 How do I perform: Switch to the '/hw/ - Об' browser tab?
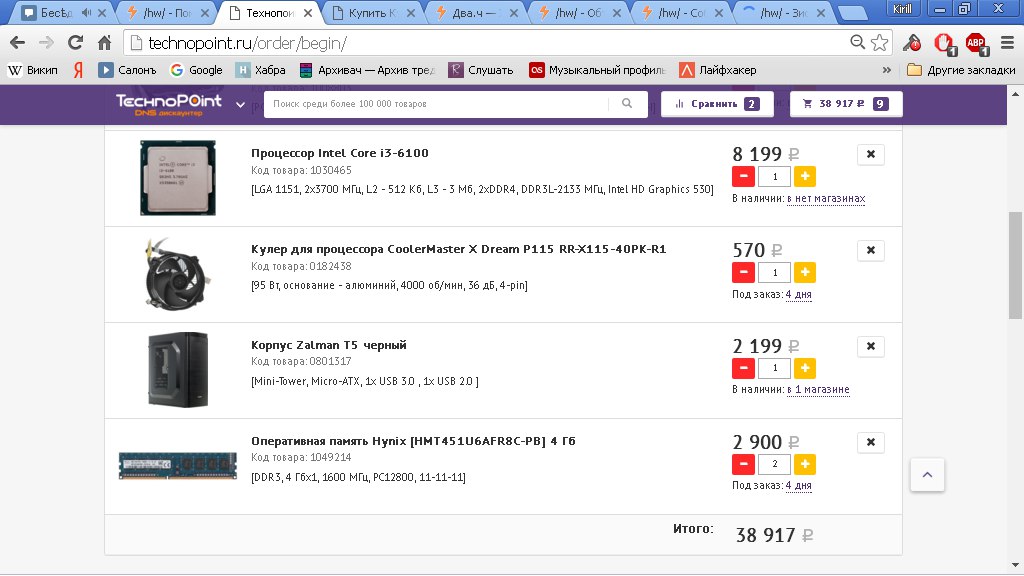click(579, 12)
